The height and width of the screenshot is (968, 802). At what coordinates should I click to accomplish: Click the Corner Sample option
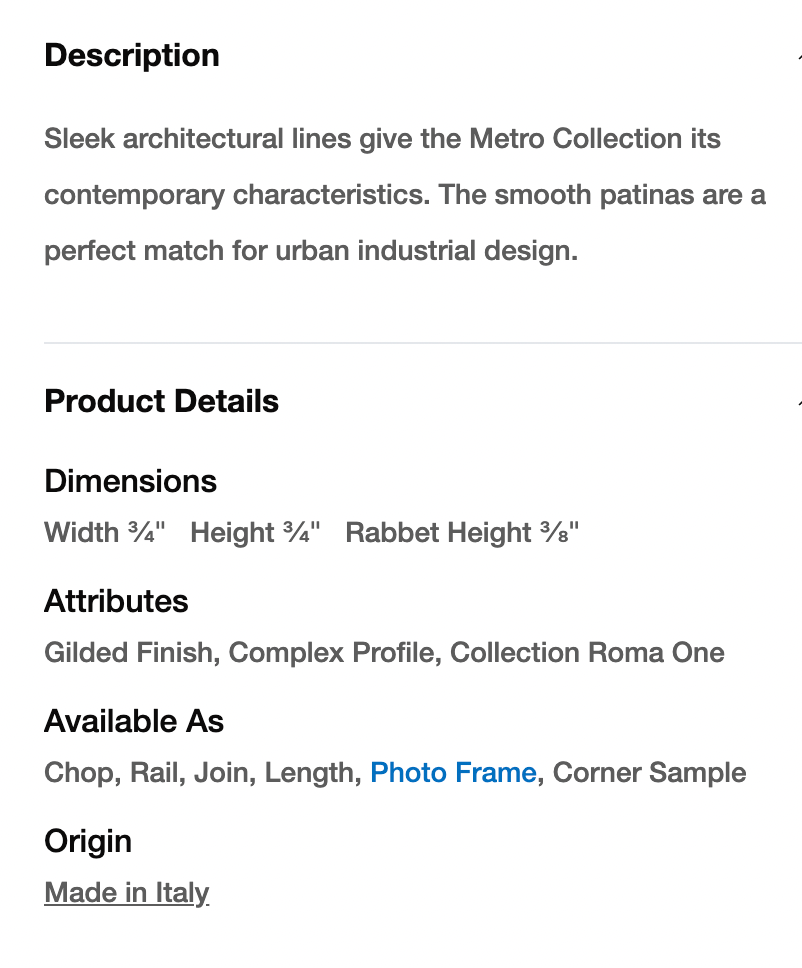click(x=649, y=773)
